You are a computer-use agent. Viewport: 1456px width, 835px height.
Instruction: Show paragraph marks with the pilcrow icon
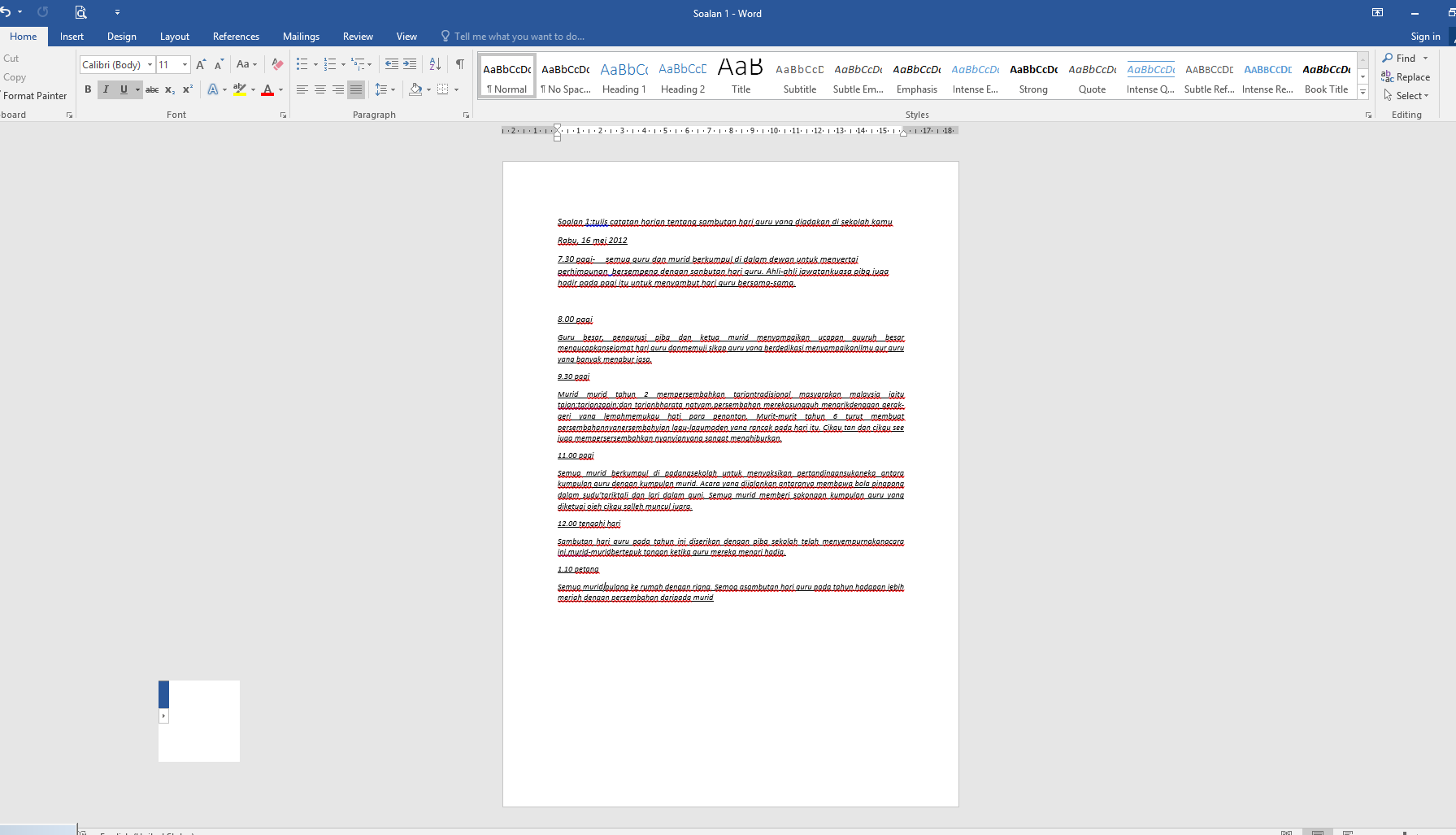click(460, 64)
